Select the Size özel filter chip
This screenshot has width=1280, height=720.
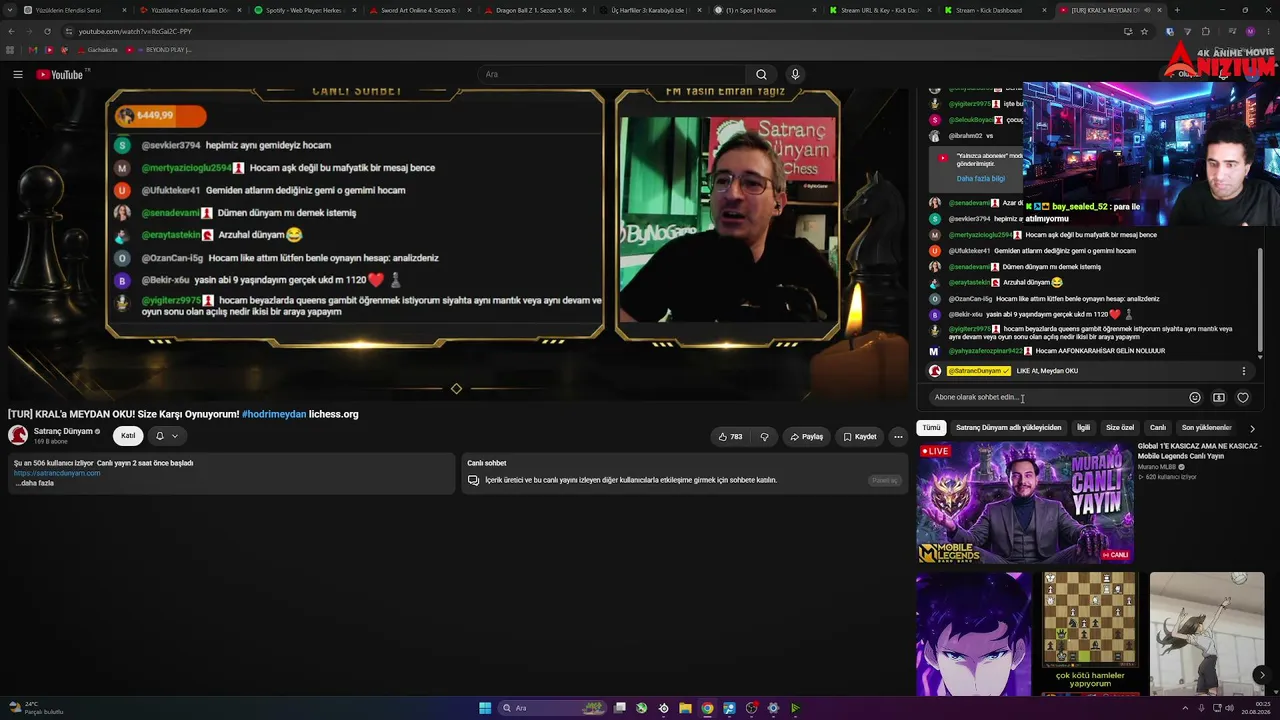[x=1120, y=428]
